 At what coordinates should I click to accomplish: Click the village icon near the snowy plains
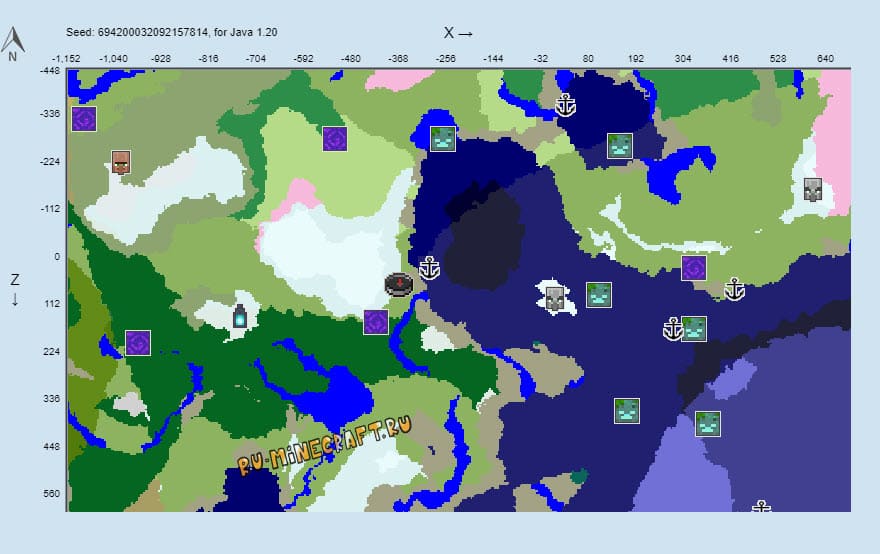(121, 162)
